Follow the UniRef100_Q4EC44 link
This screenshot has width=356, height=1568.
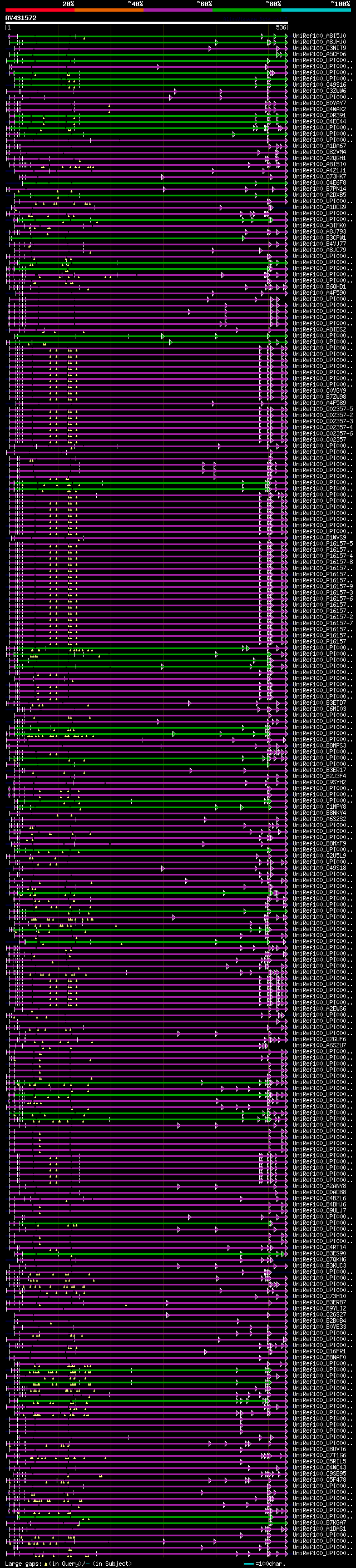point(319,121)
